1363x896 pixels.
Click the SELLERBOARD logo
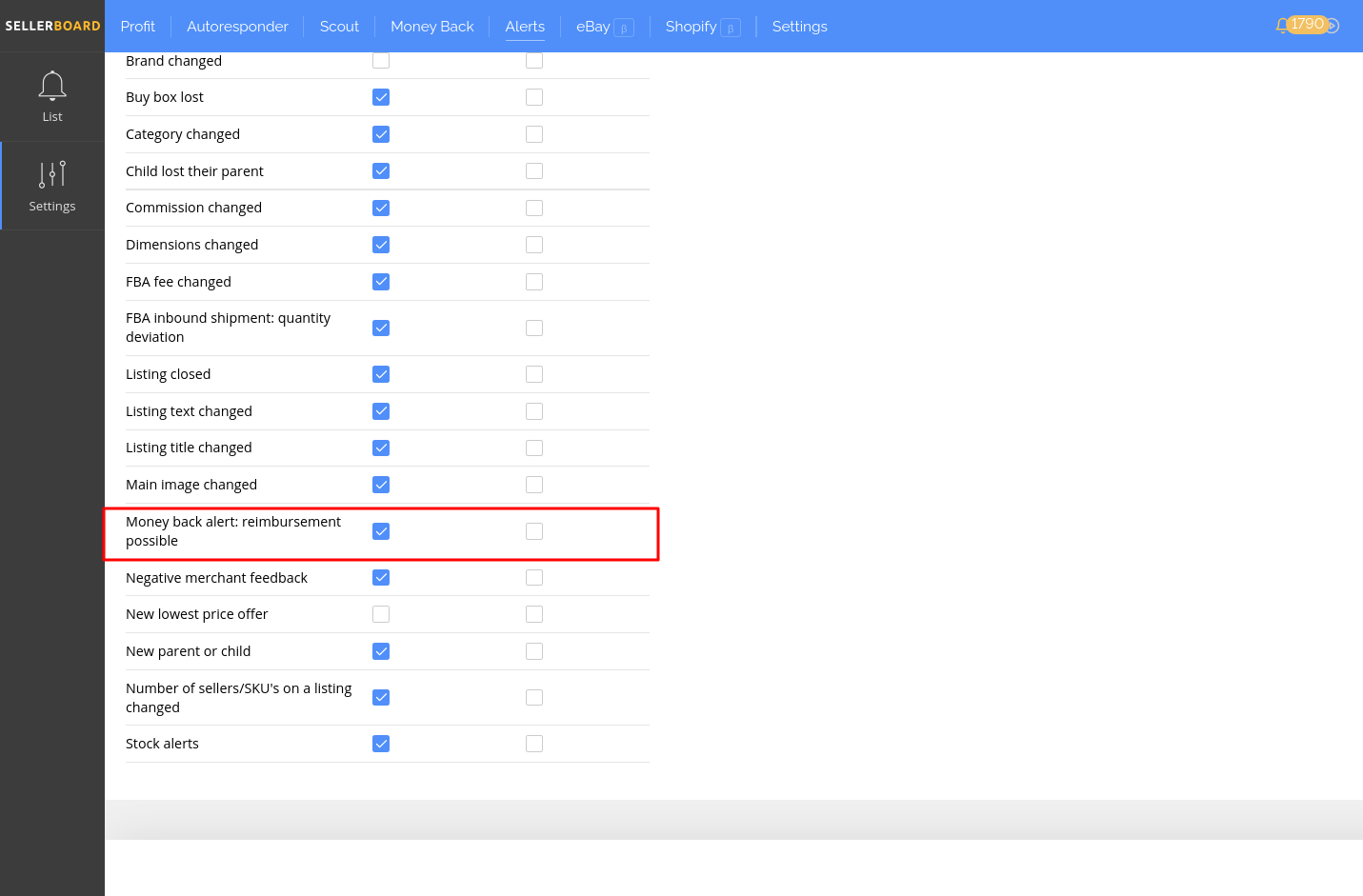click(x=52, y=26)
